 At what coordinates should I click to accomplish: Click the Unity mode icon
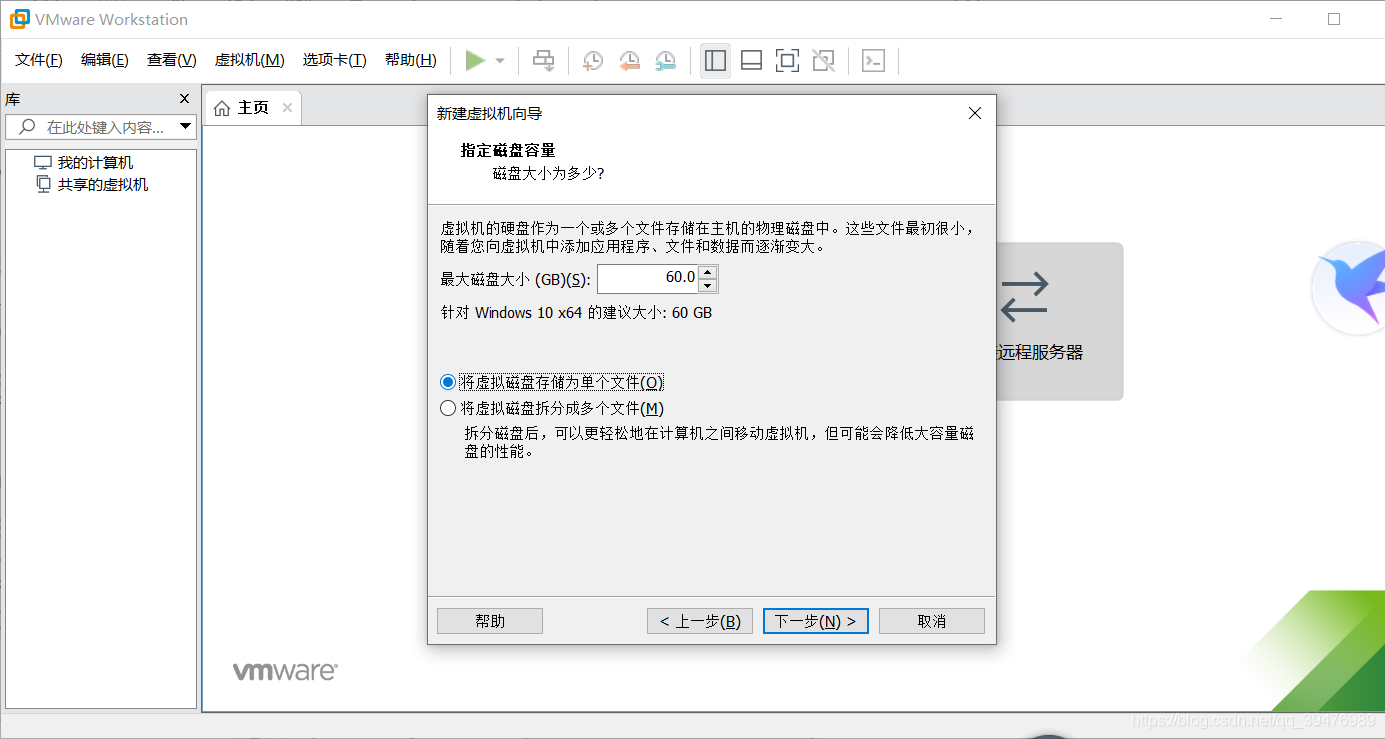click(x=823, y=61)
